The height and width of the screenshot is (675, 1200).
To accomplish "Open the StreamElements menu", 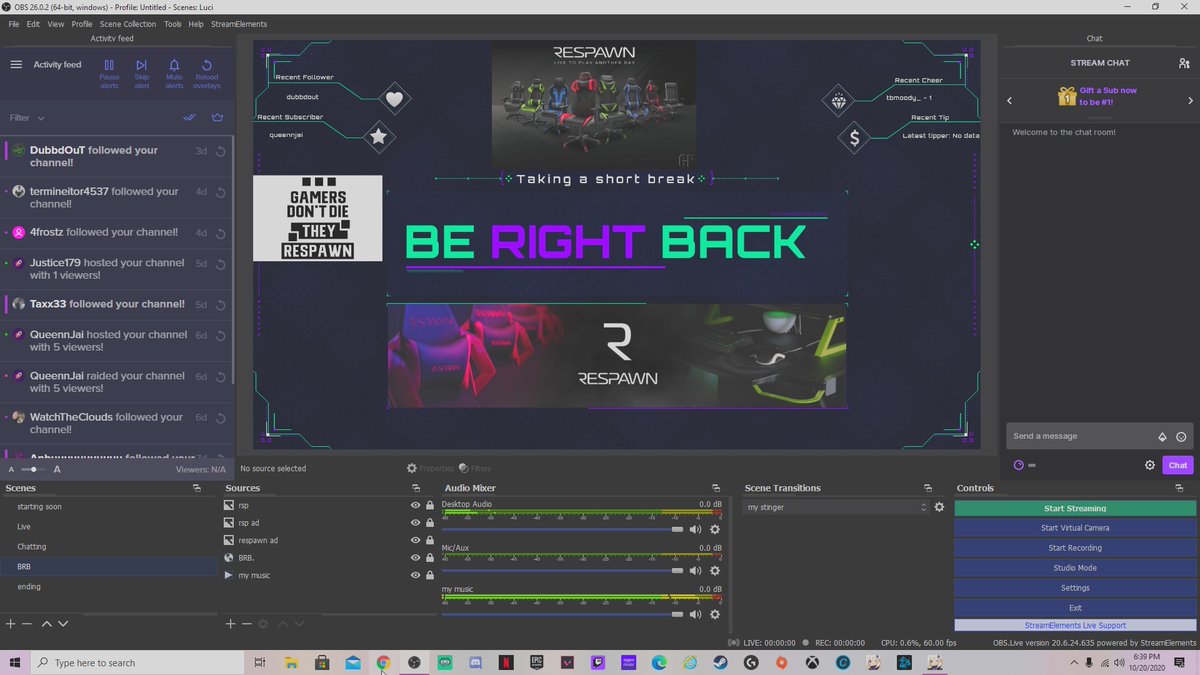I will coord(237,23).
